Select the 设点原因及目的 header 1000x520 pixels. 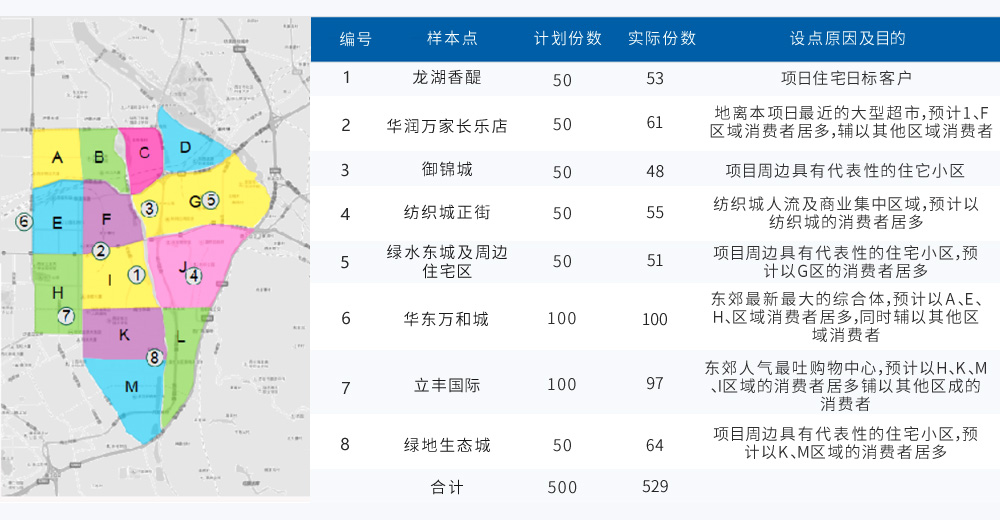click(x=847, y=39)
